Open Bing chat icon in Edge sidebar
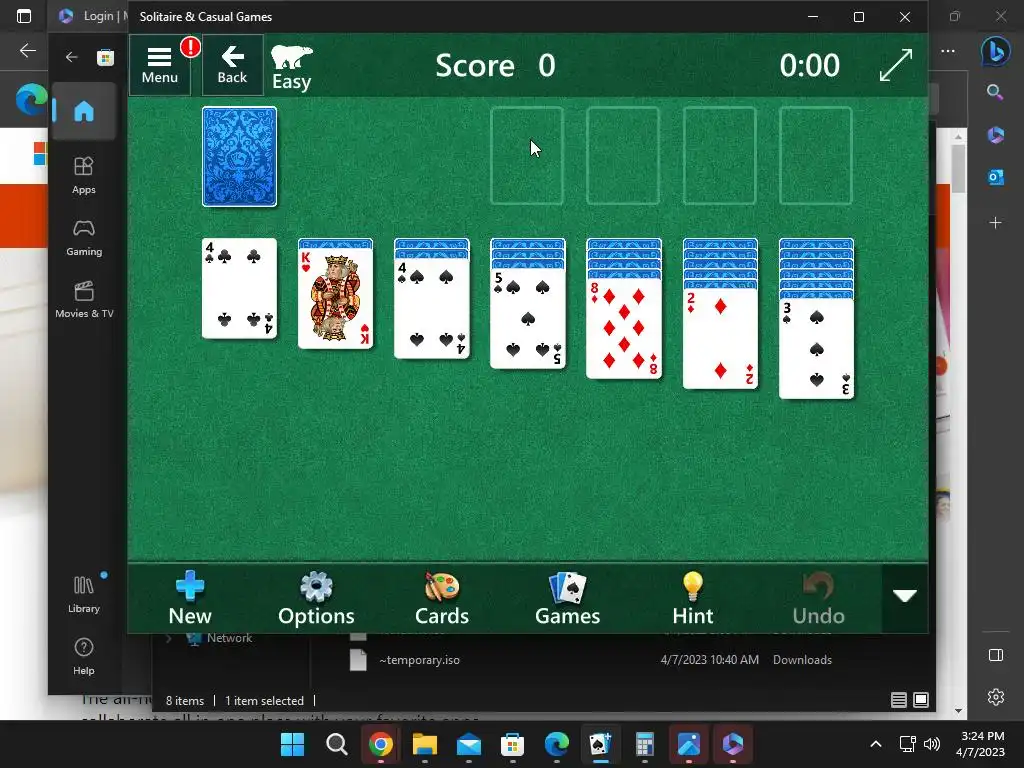Image resolution: width=1024 pixels, height=768 pixels. click(995, 50)
